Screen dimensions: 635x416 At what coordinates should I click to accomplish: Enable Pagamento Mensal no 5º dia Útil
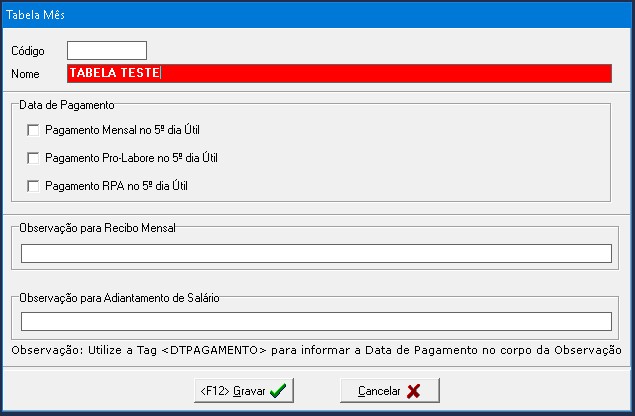pyautogui.click(x=33, y=130)
